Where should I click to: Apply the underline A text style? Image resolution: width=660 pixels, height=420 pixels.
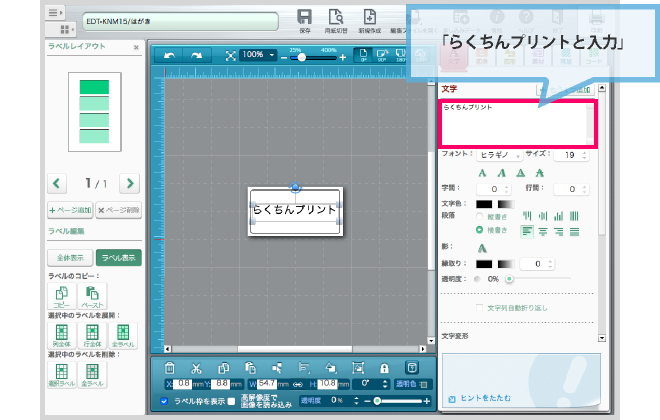(521, 173)
